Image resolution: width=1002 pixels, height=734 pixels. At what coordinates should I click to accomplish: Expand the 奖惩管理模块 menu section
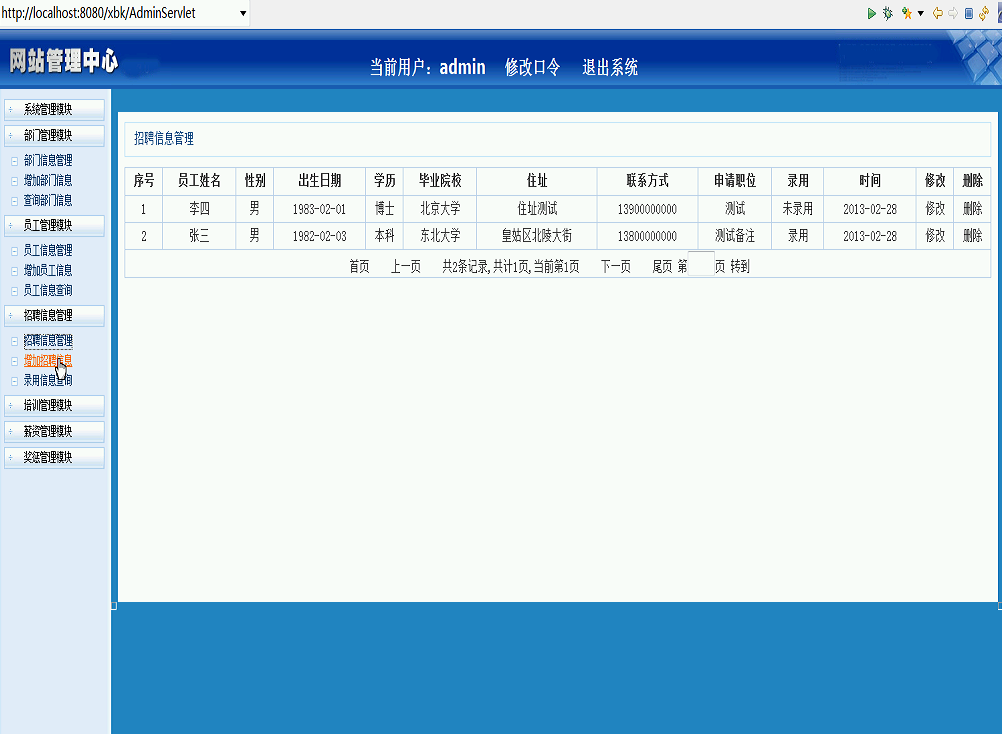[54, 457]
